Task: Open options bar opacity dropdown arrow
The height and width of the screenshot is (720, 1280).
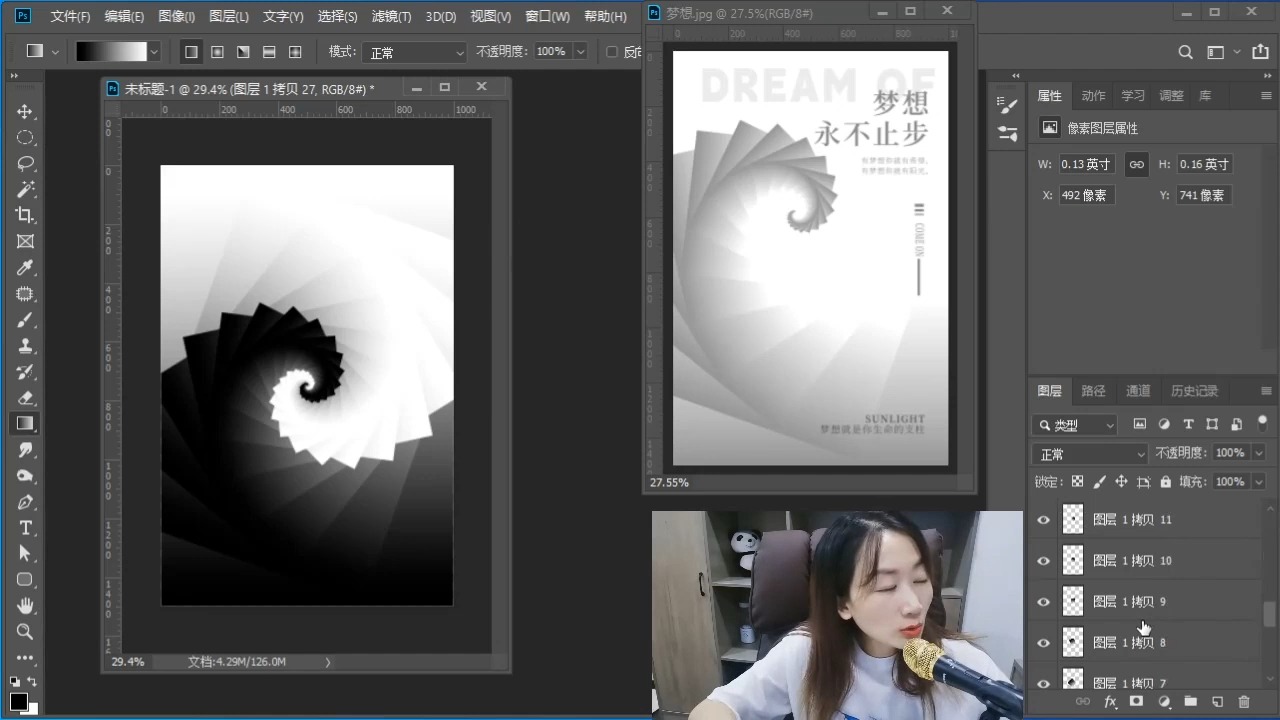Action: click(x=580, y=52)
